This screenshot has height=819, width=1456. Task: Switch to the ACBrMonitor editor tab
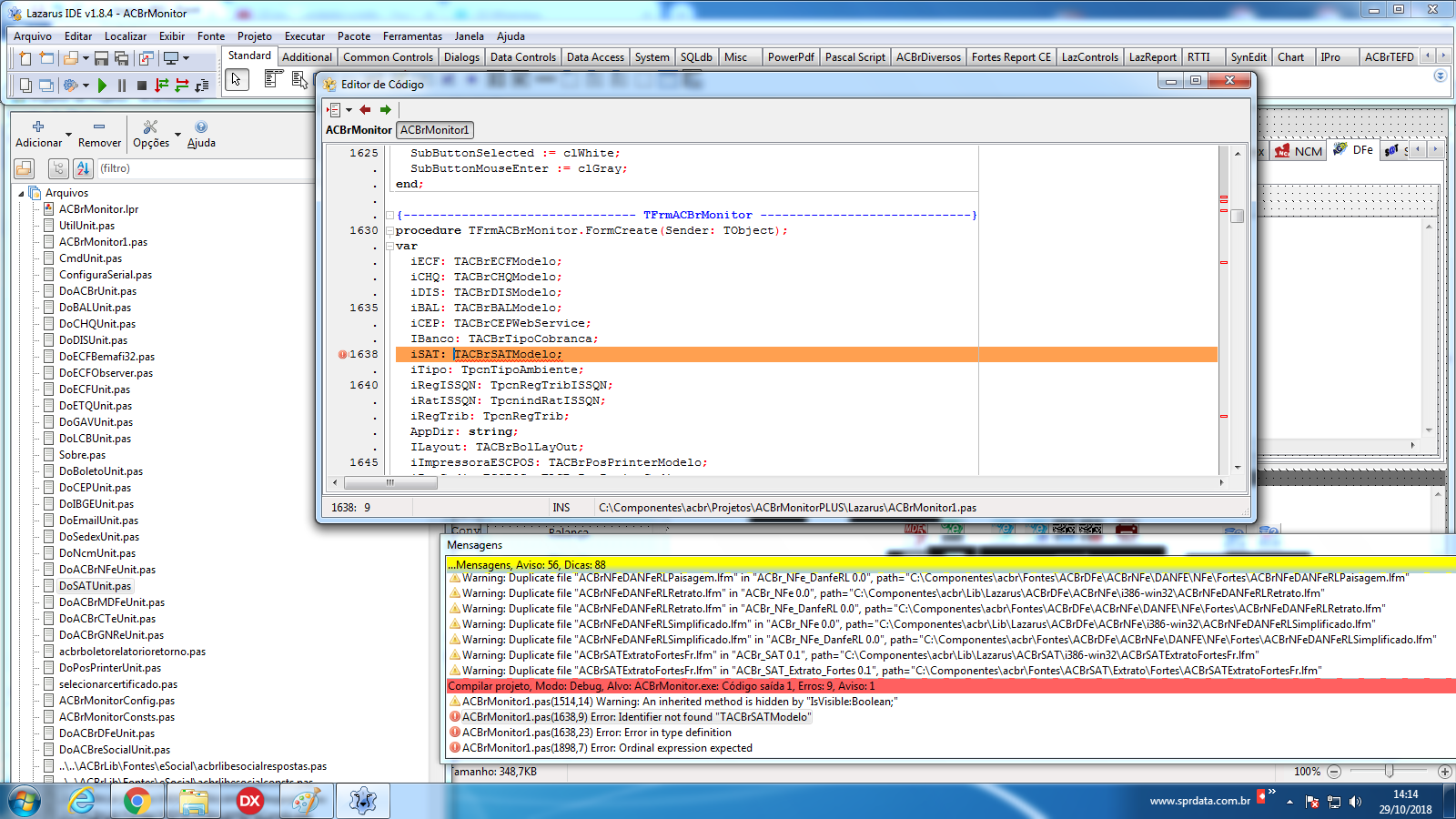[x=359, y=130]
